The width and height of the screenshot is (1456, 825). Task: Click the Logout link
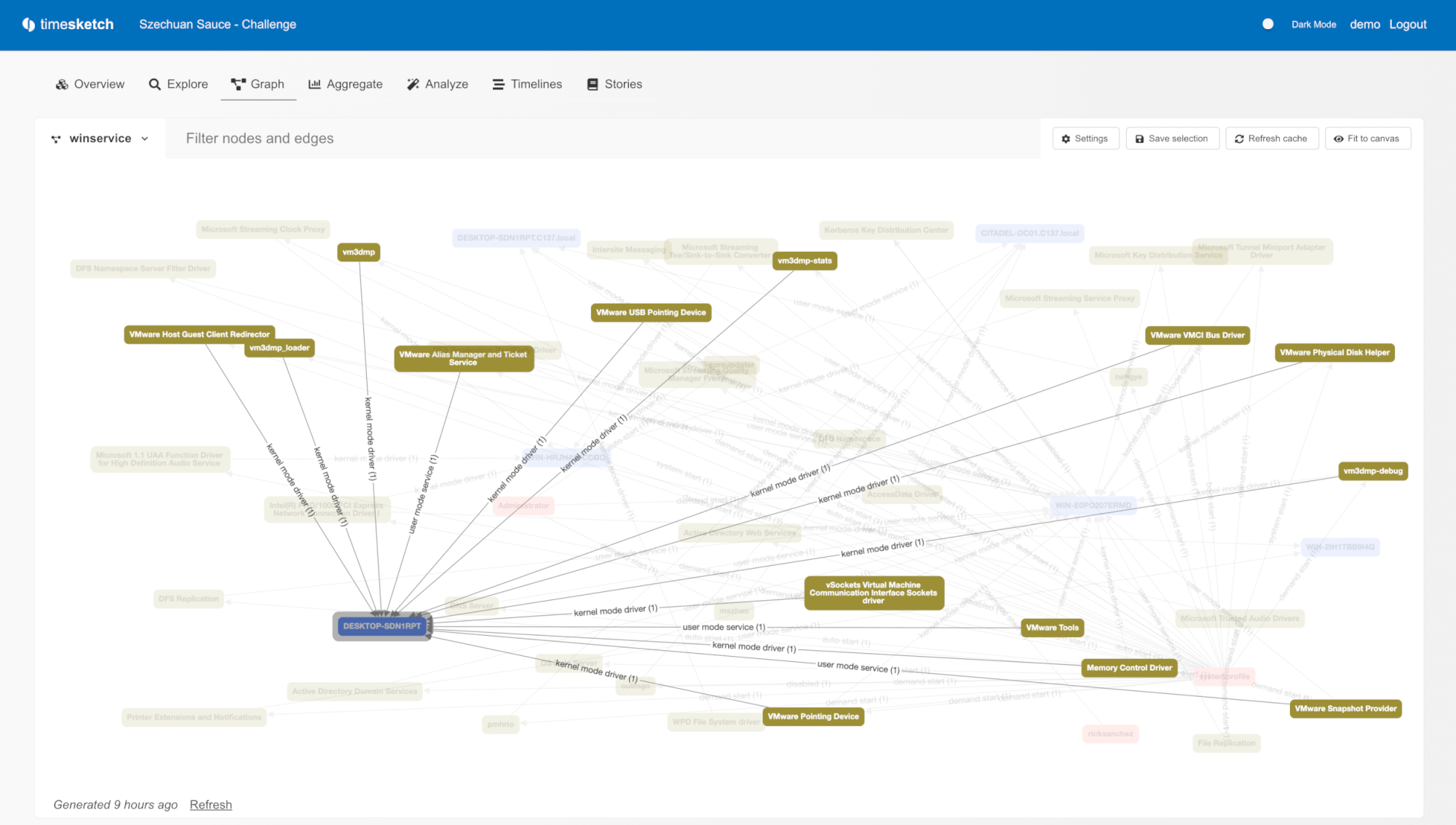click(1407, 25)
